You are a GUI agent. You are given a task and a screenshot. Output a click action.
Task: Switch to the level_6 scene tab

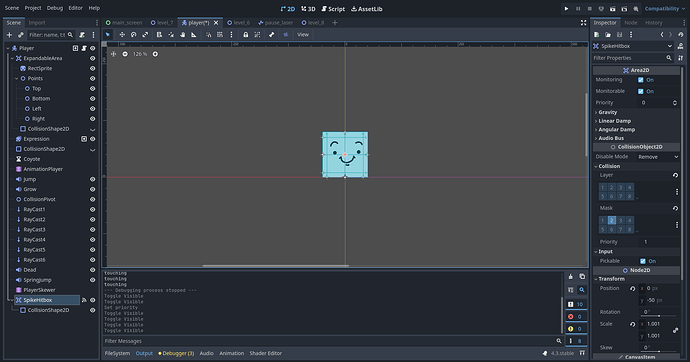238,23
